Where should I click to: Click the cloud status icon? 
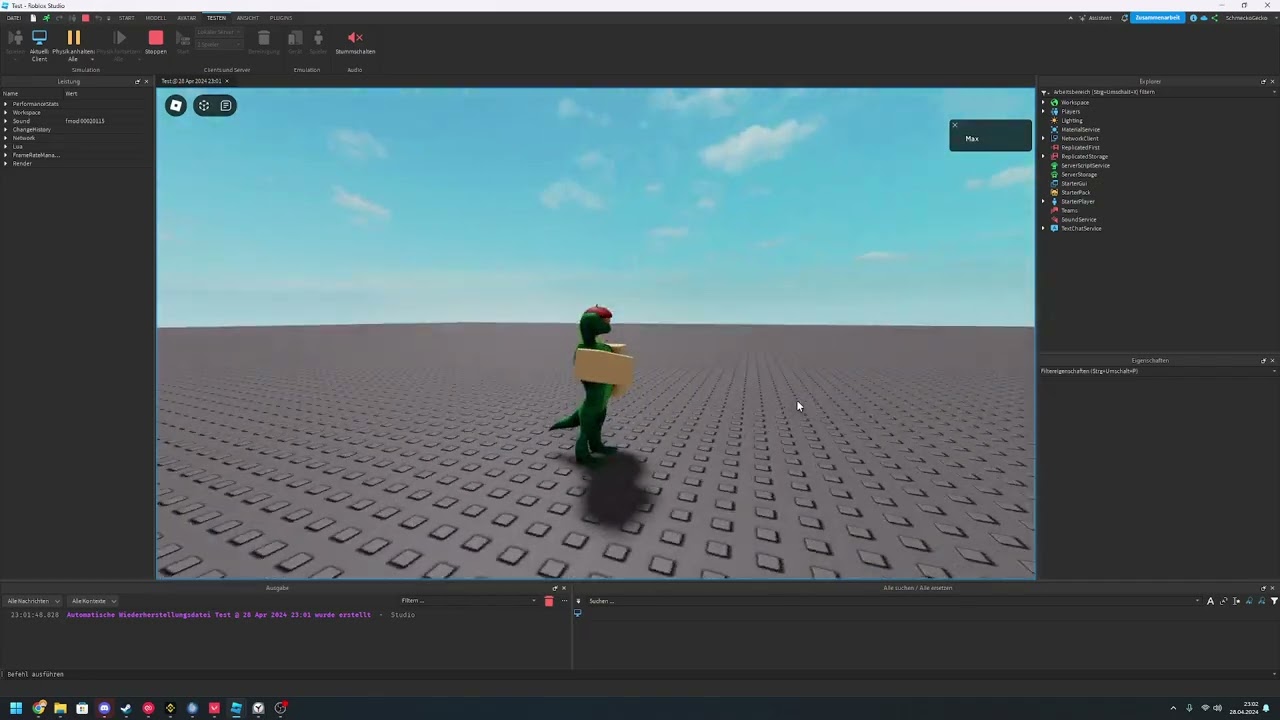tap(1204, 18)
